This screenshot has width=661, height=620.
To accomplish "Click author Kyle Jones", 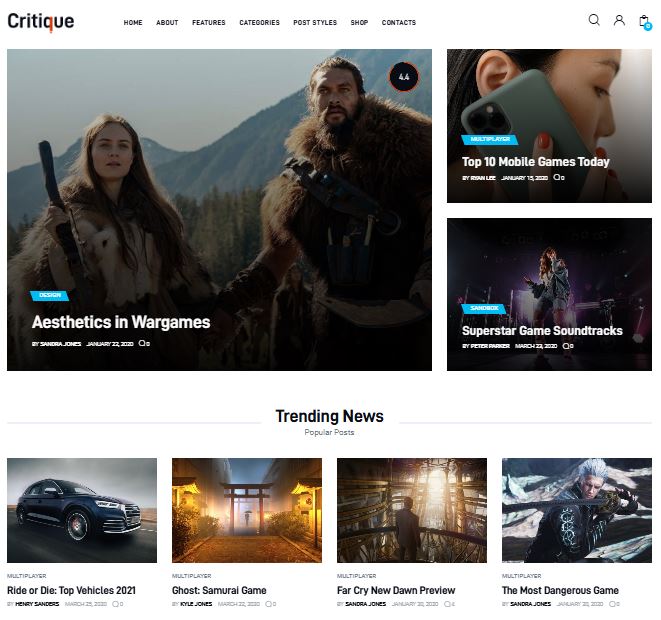I will pos(196,604).
